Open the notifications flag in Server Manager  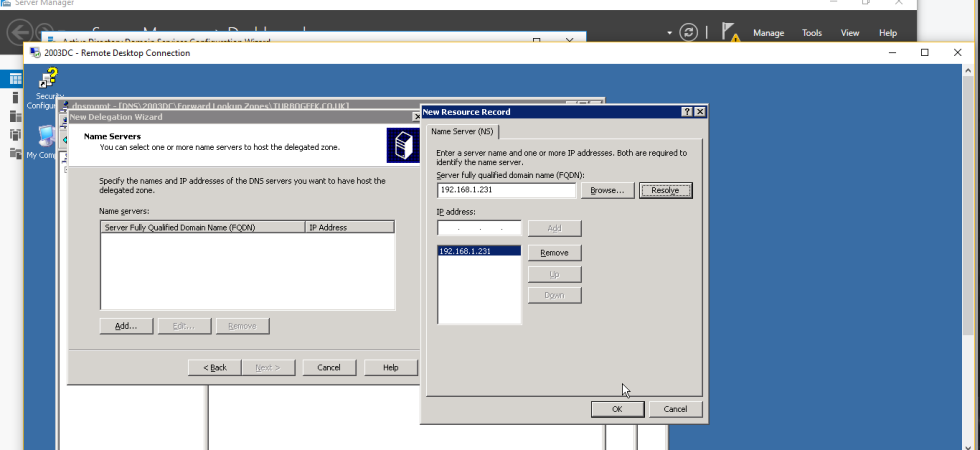click(x=729, y=31)
